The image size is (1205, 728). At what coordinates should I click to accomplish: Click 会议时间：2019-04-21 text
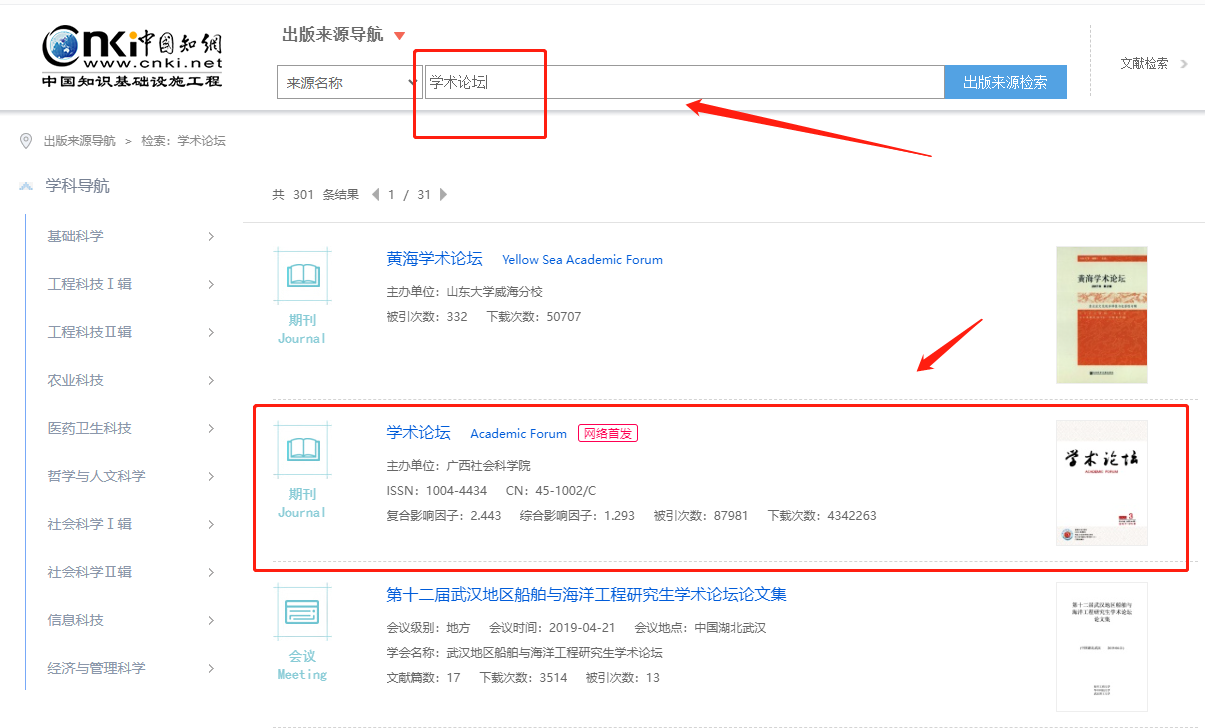pyautogui.click(x=552, y=628)
